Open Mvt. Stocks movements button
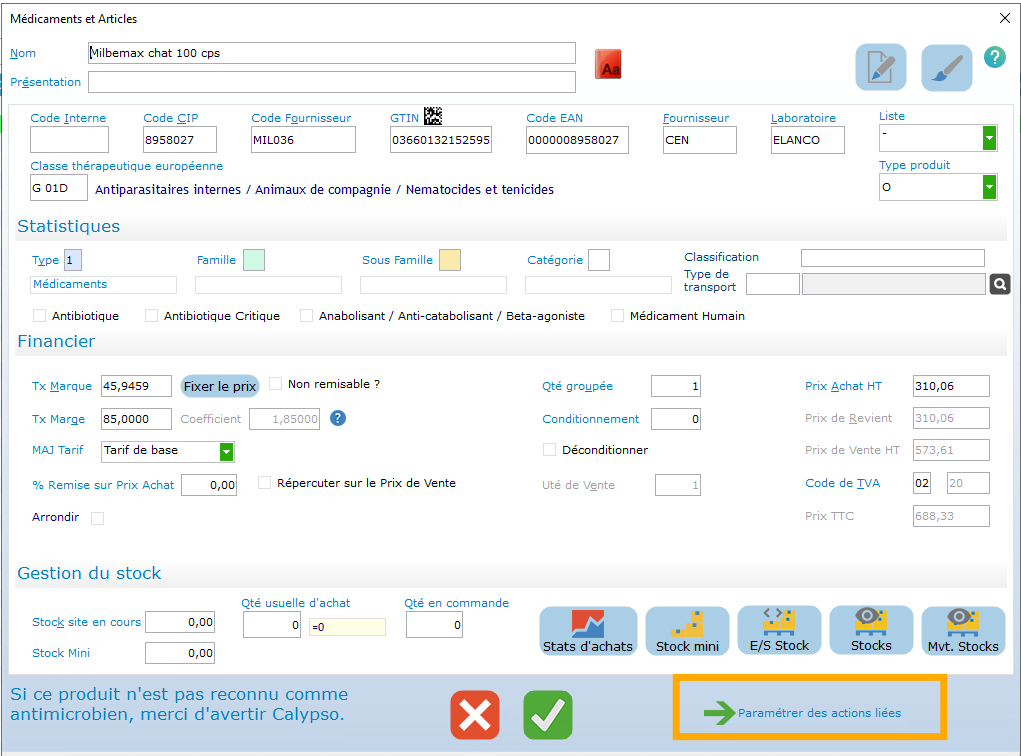The width and height of the screenshot is (1021, 756). coord(963,630)
